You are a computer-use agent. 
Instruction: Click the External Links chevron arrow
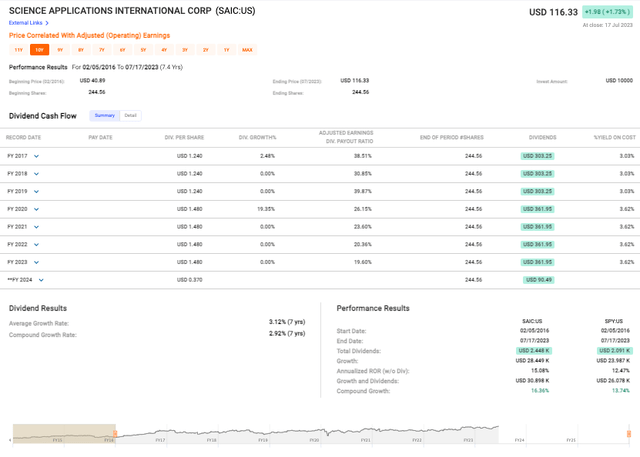pos(47,23)
